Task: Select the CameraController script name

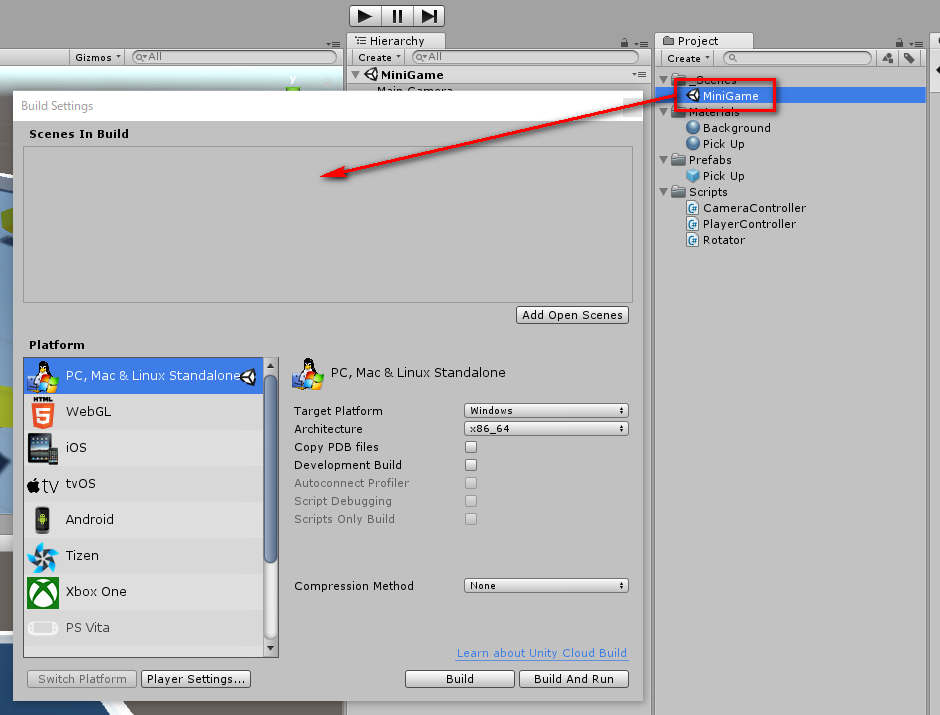Action: [754, 208]
